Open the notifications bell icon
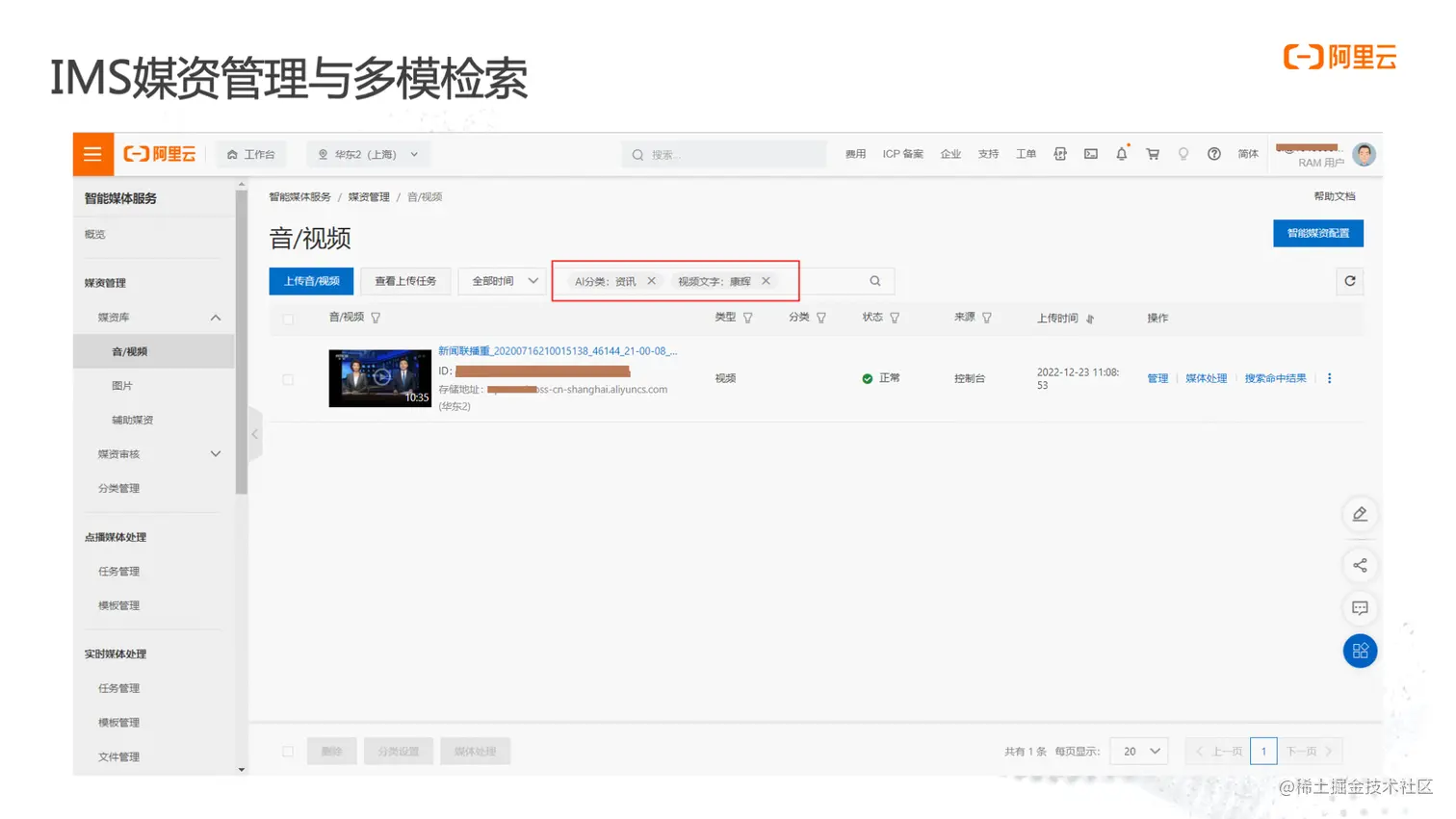This screenshot has height=819, width=1456. click(x=1121, y=153)
